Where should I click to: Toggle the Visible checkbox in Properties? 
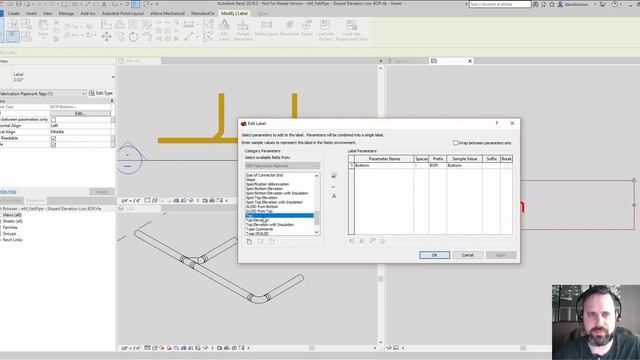(53, 144)
